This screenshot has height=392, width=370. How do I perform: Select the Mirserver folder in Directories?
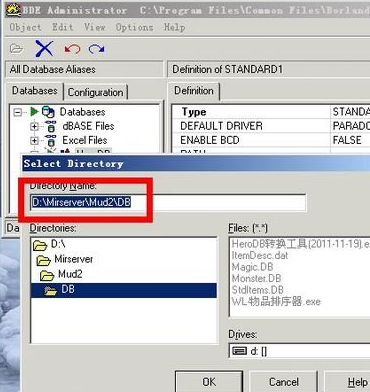click(74, 259)
